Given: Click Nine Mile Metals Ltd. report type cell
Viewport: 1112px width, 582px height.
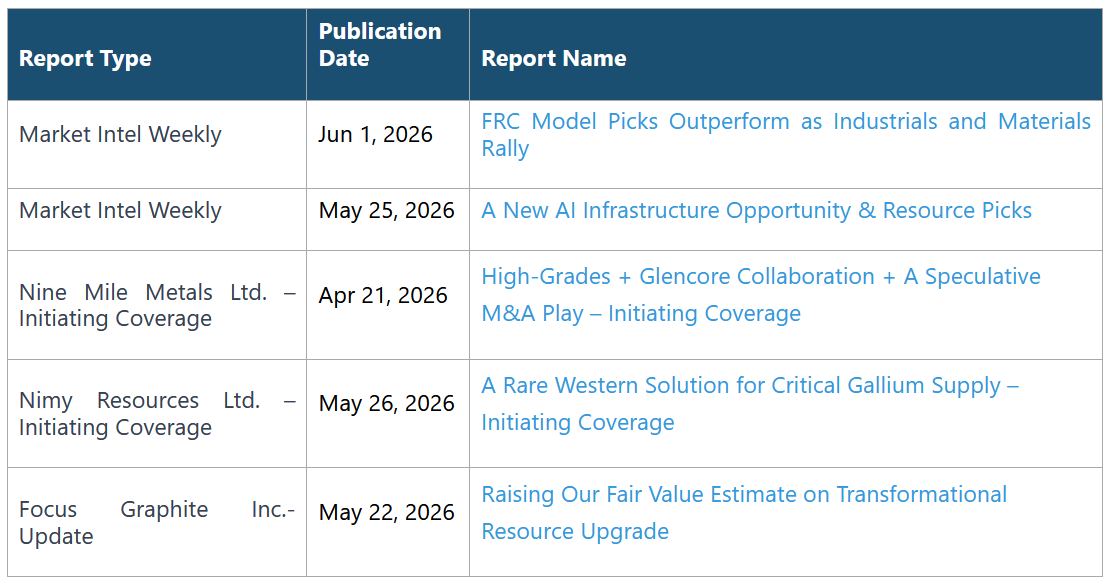Looking at the screenshot, I should point(157,306).
